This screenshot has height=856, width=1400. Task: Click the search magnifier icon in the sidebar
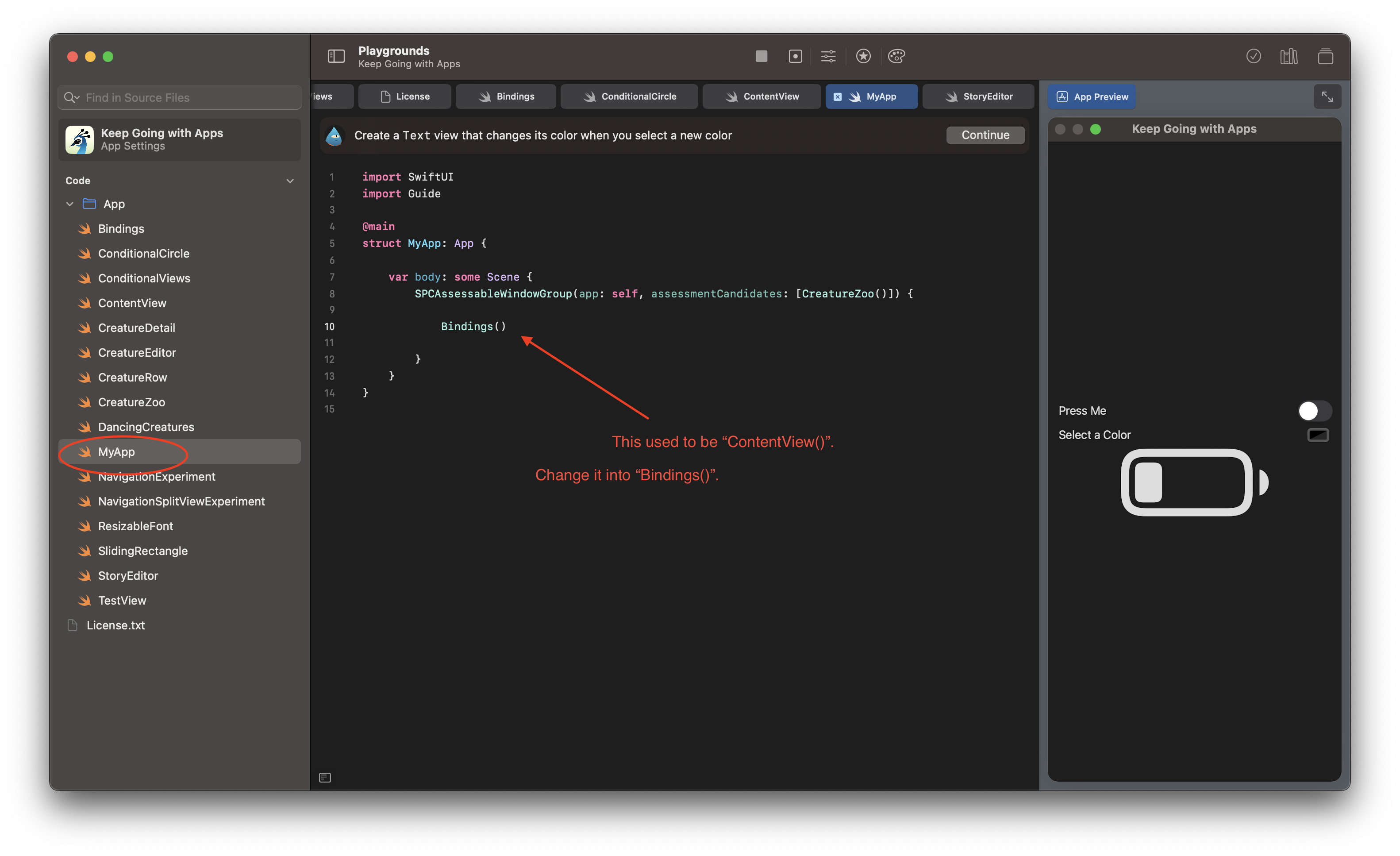click(x=71, y=97)
